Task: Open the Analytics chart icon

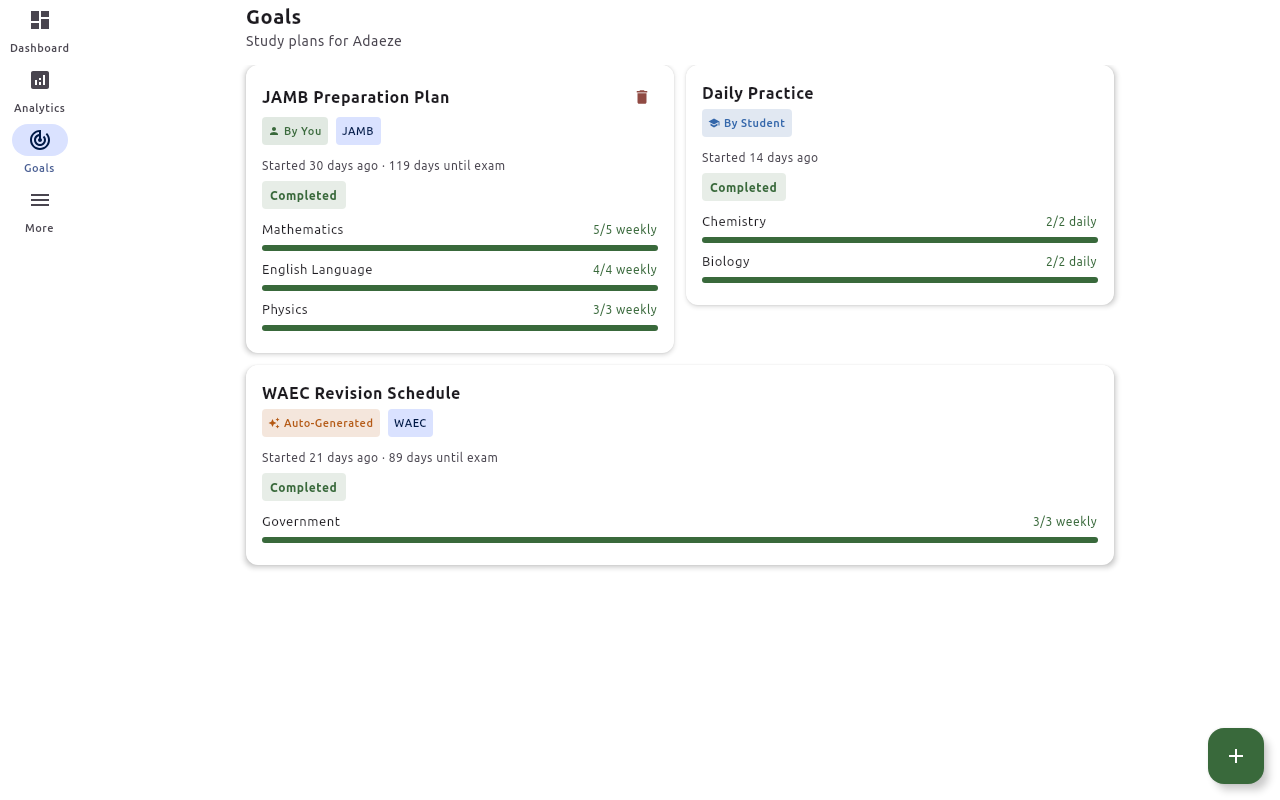Action: [x=40, y=81]
